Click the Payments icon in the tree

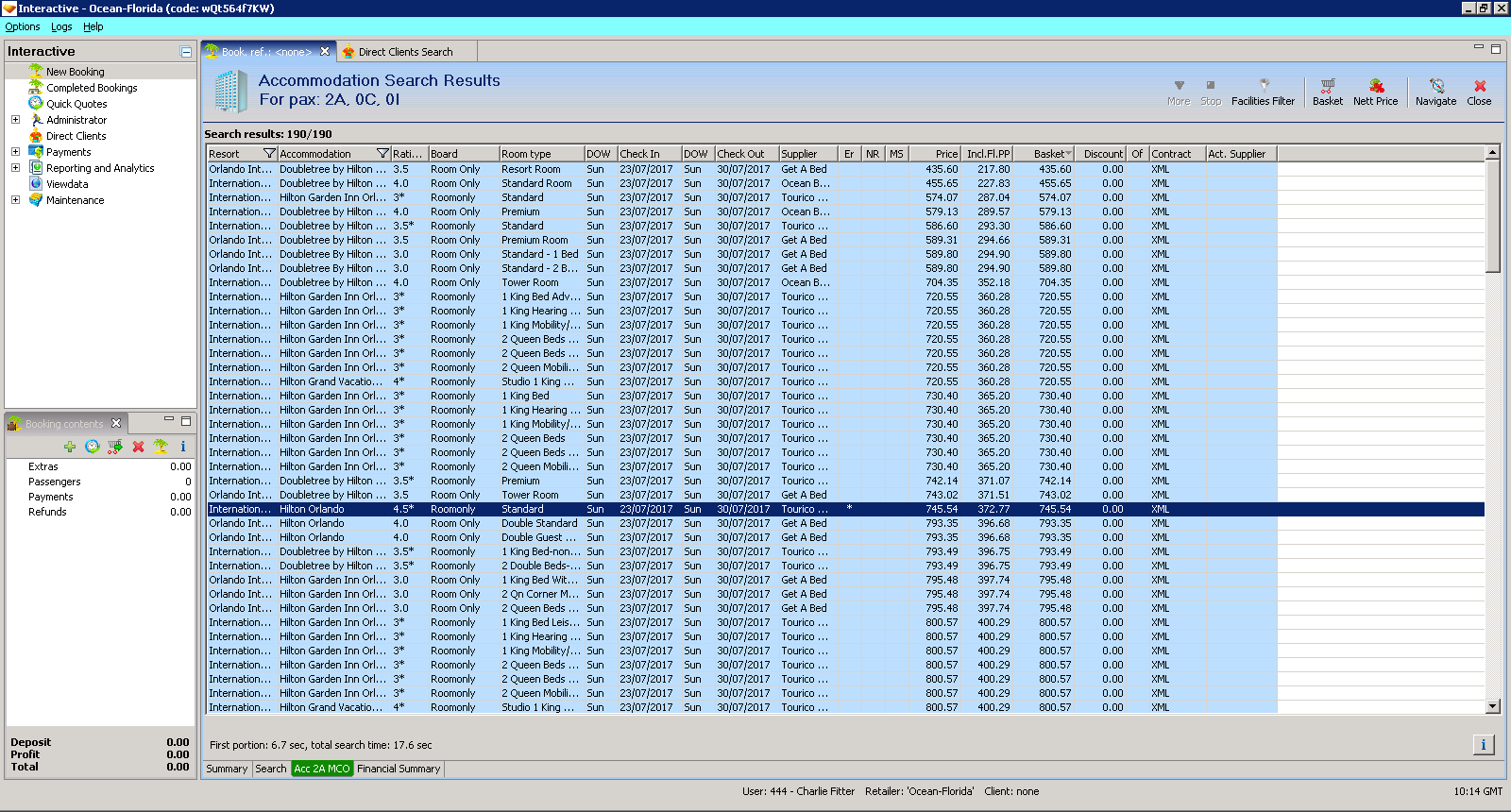point(36,152)
